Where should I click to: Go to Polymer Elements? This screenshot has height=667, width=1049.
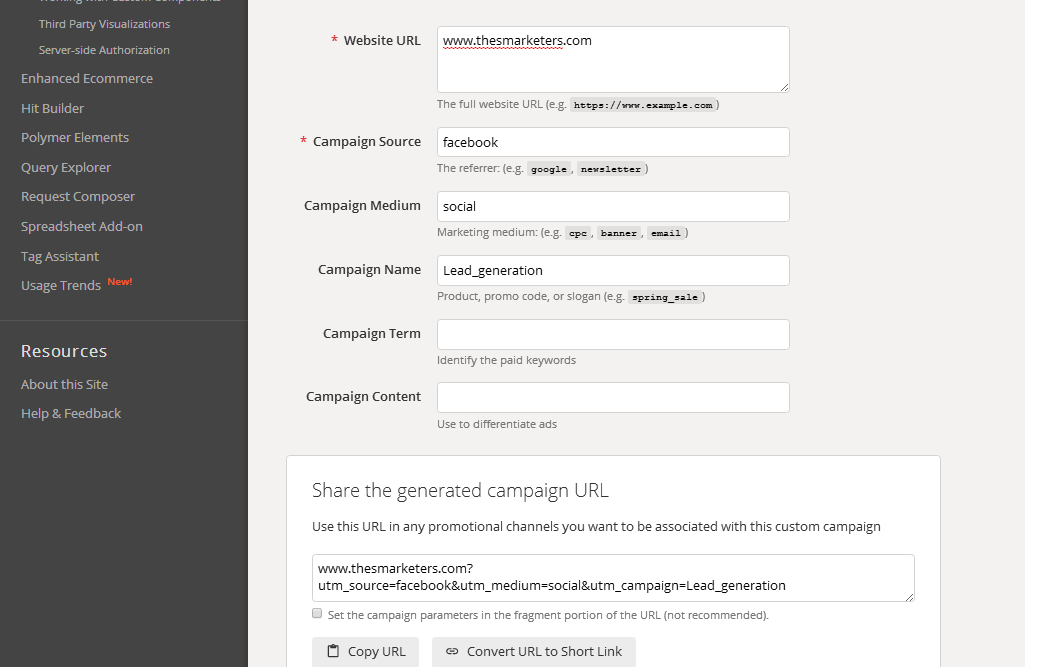click(75, 138)
